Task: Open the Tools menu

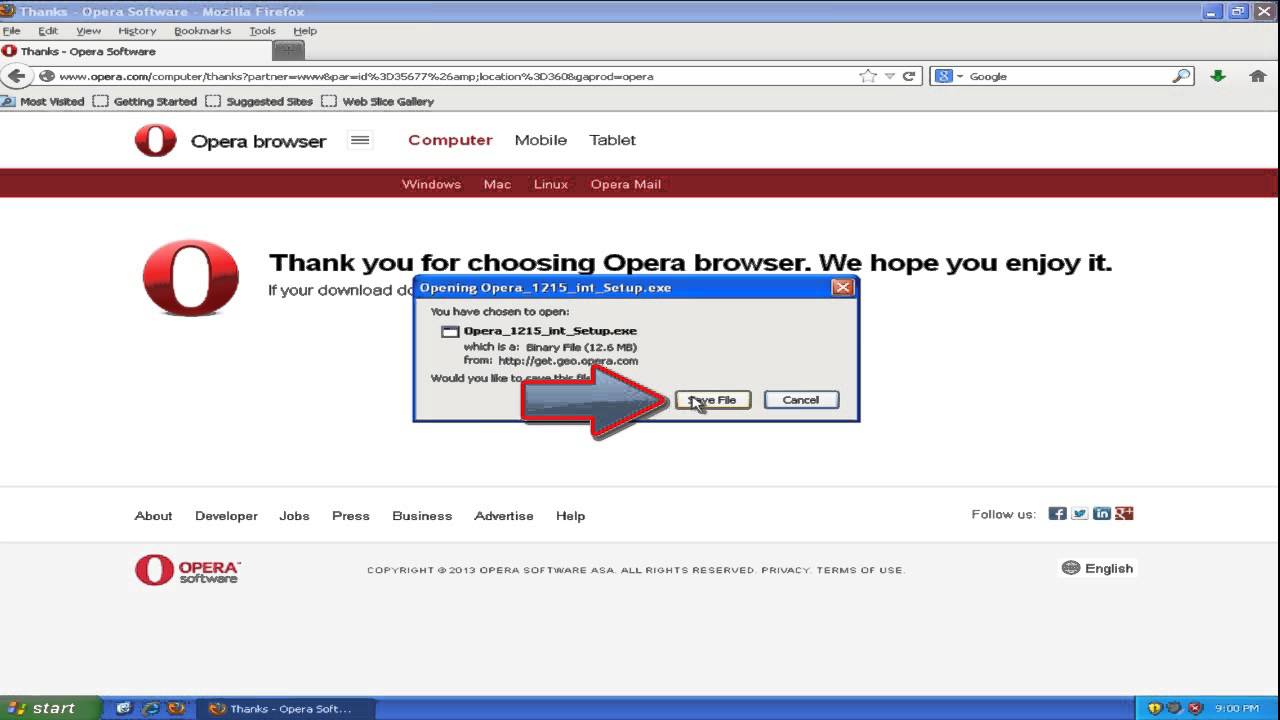Action: [262, 31]
